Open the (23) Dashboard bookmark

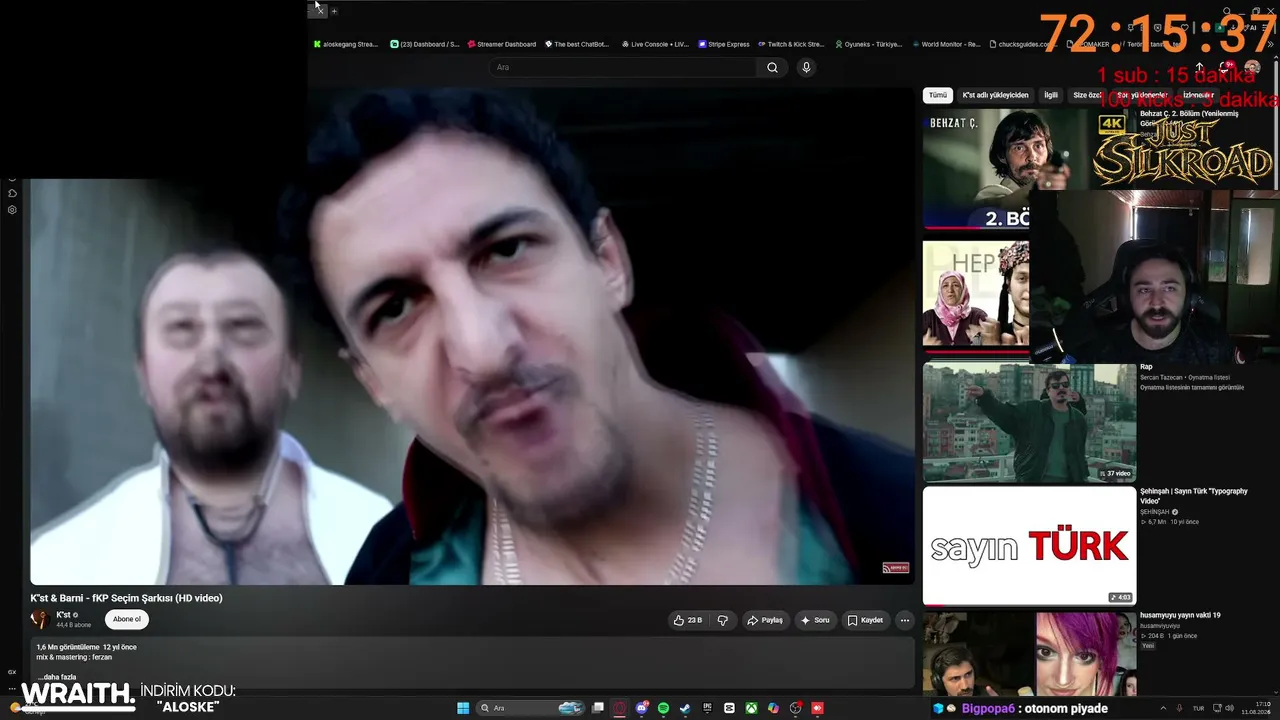[425, 44]
